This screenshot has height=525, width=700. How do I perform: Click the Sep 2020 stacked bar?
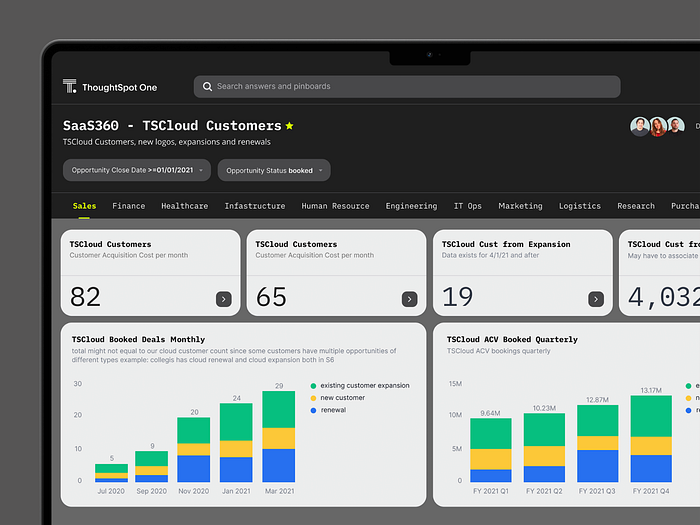tap(151, 466)
